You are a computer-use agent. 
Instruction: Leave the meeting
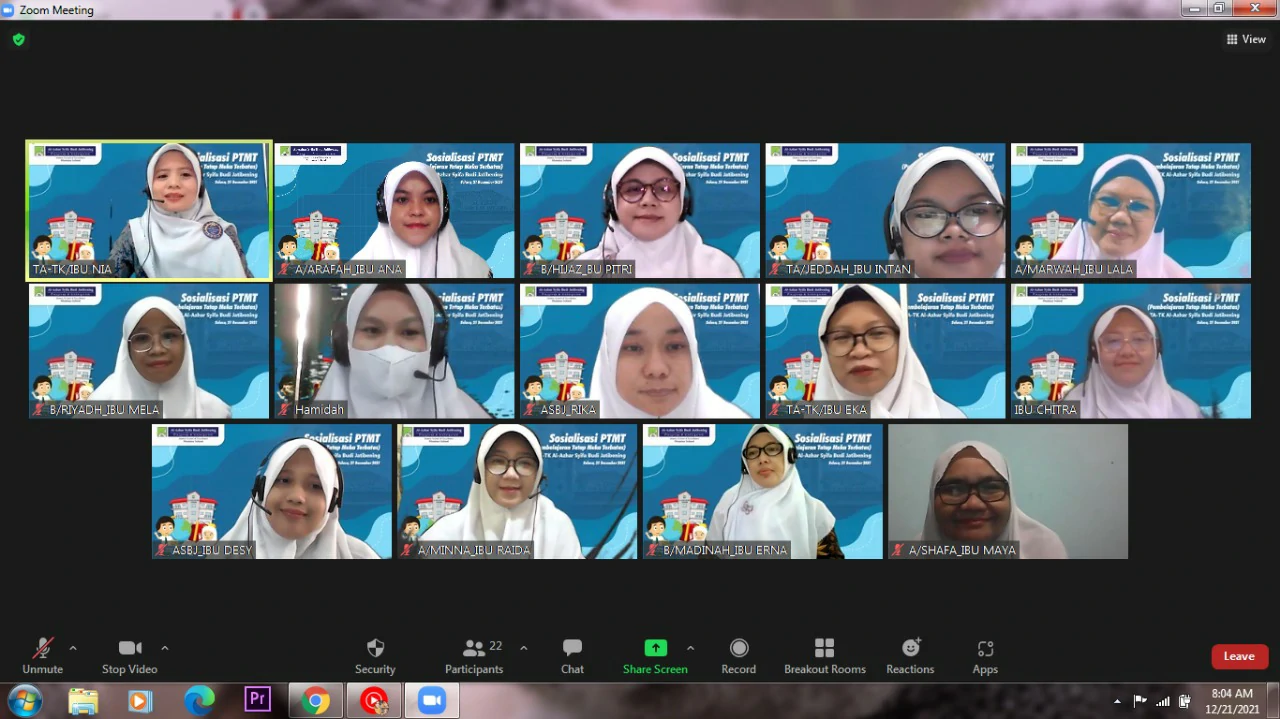pyautogui.click(x=1239, y=656)
